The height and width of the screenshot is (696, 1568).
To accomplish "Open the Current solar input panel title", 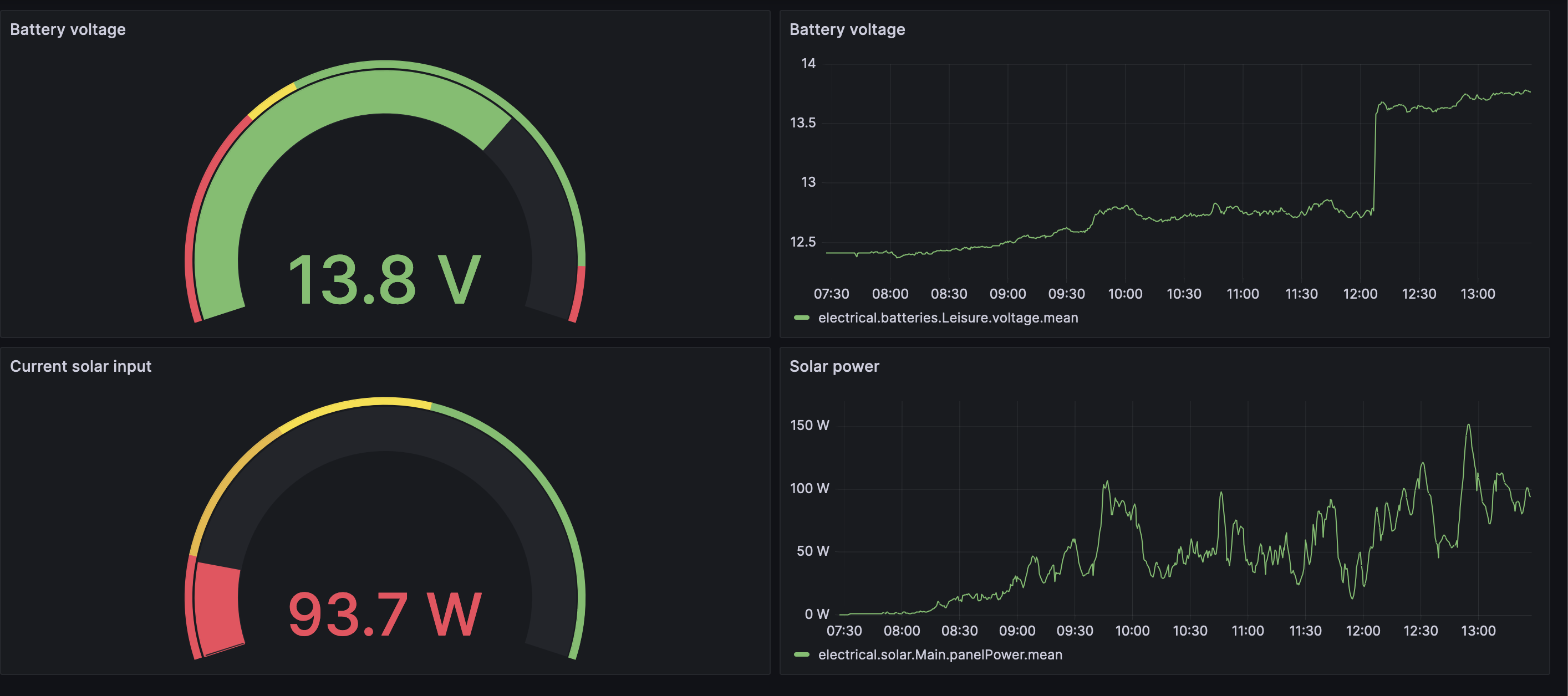I will pyautogui.click(x=80, y=366).
